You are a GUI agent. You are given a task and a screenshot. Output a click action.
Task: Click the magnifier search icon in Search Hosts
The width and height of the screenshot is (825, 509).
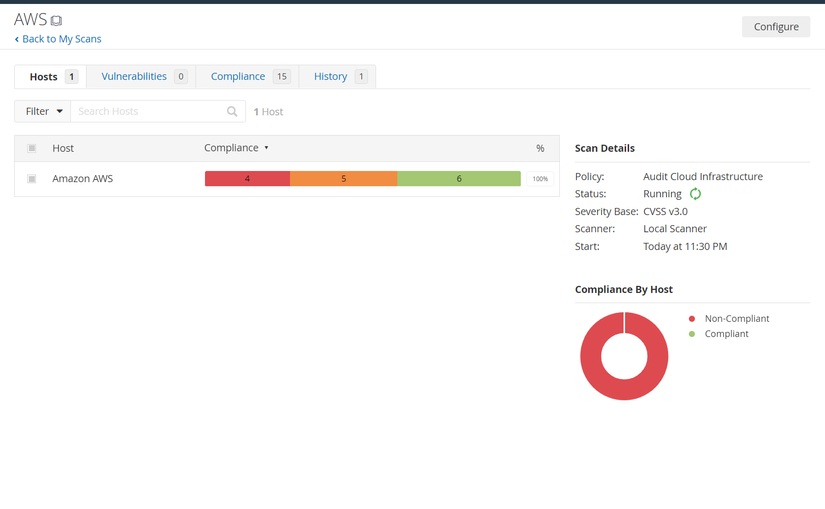[x=232, y=111]
